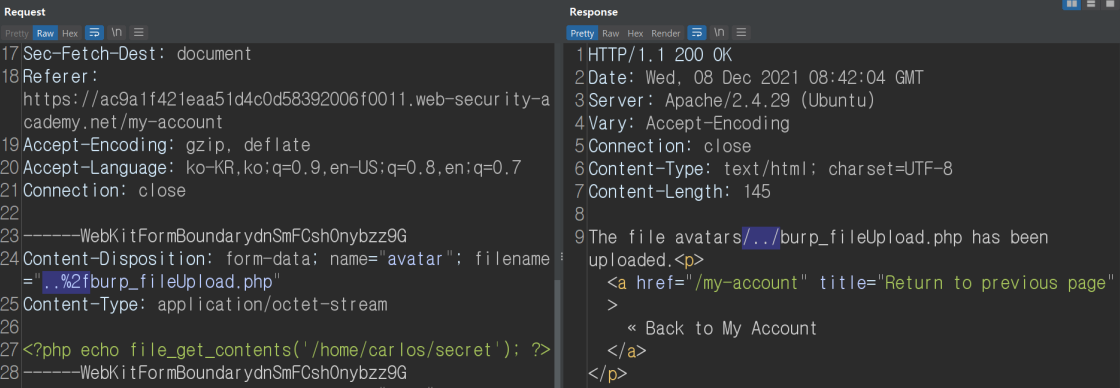Switch Request view to Pretty tab
Viewport: 1120px width, 388px height.
(16, 33)
